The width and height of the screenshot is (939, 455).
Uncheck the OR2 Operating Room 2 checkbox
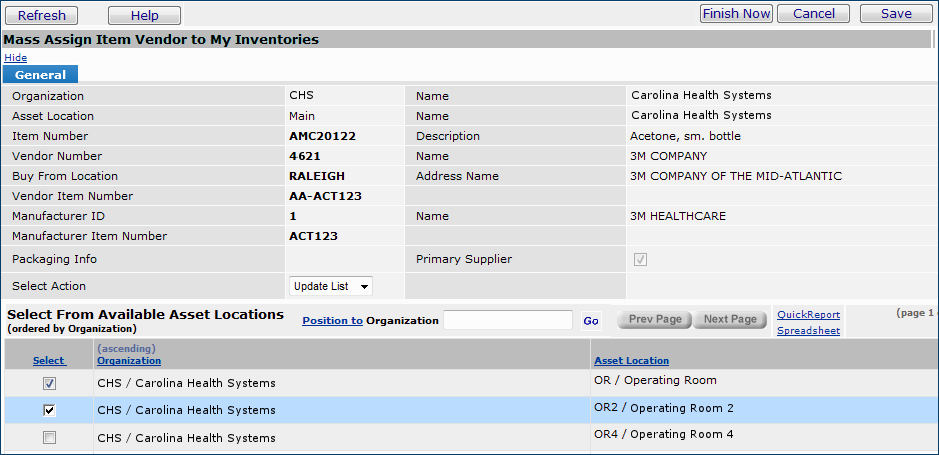[49, 410]
